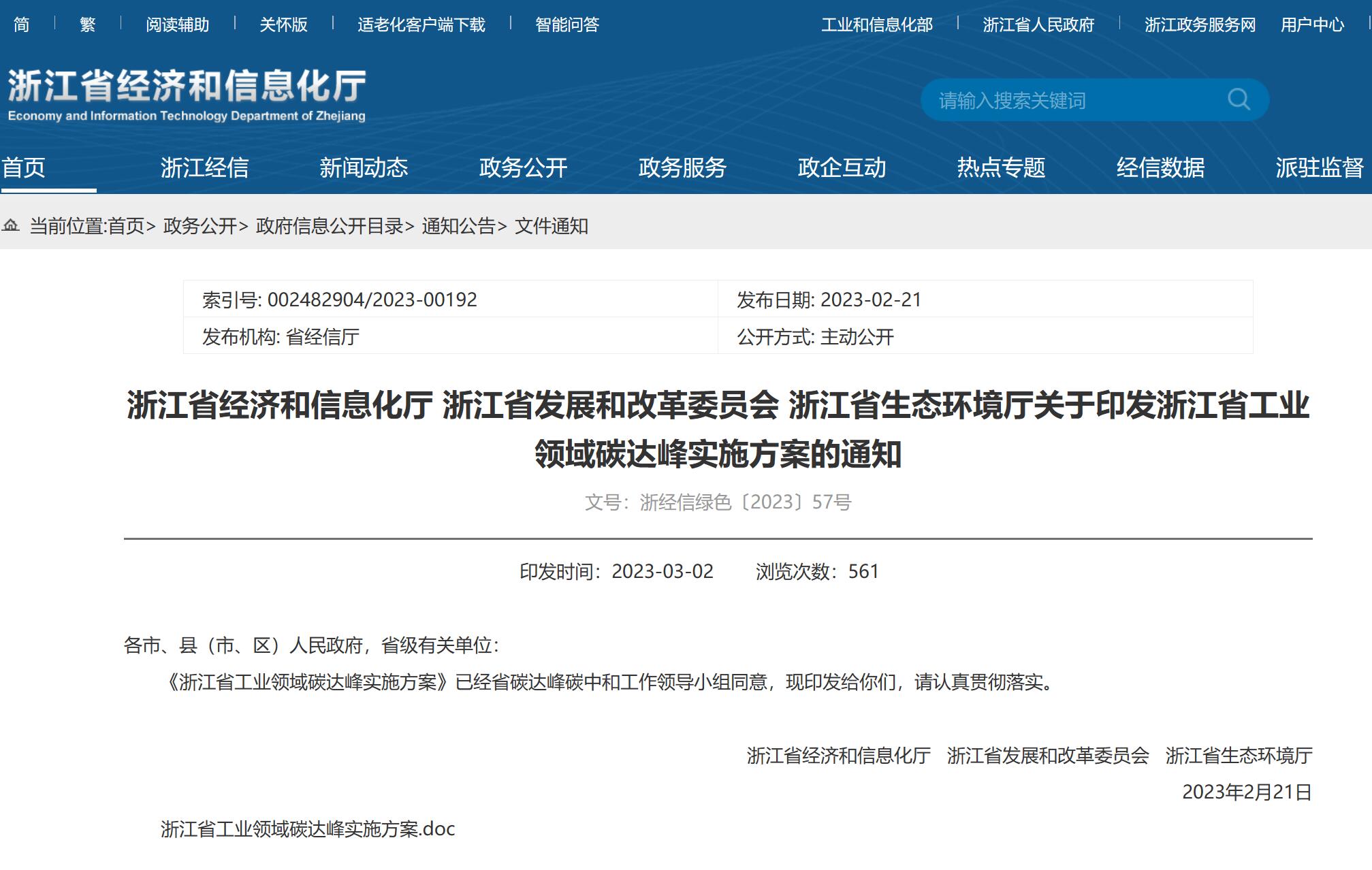Click 政府信息公开目录 in the breadcrumb
This screenshot has width=1372, height=870.
click(330, 226)
